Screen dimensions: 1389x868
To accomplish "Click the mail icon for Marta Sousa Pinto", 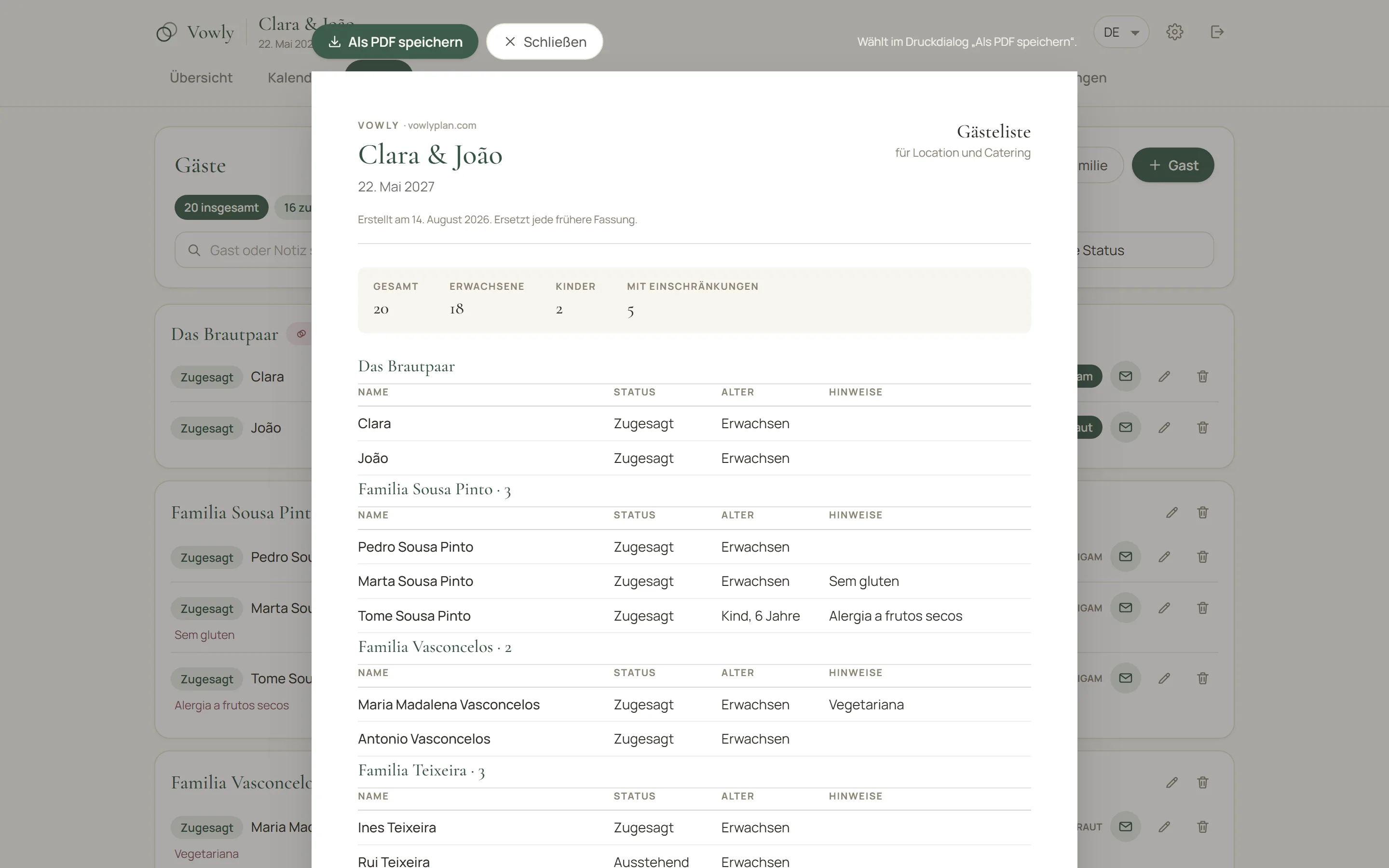I will point(1125,608).
